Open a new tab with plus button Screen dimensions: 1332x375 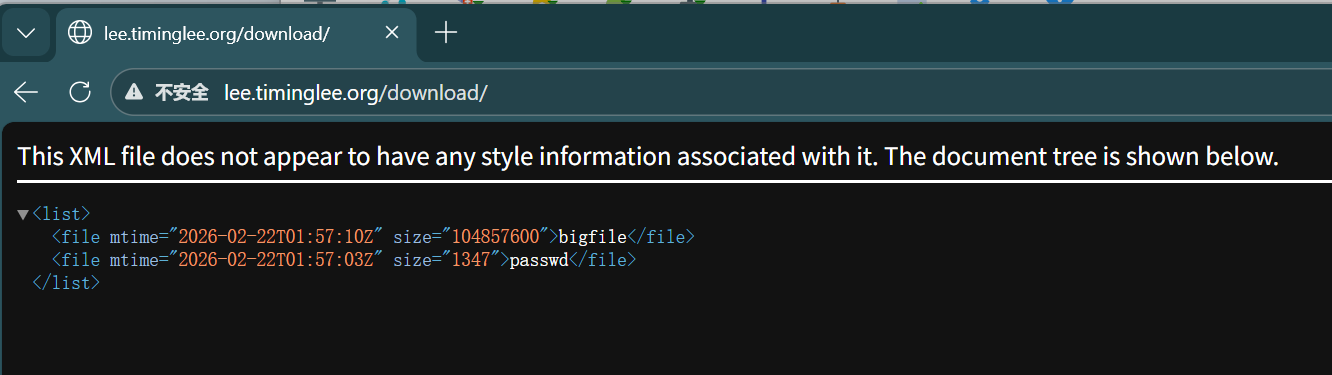click(x=446, y=33)
